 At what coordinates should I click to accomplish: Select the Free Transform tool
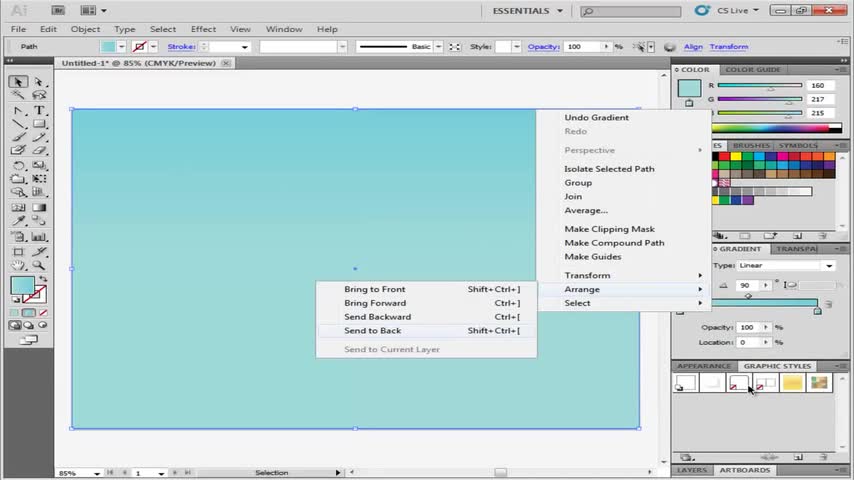pyautogui.click(x=39, y=179)
